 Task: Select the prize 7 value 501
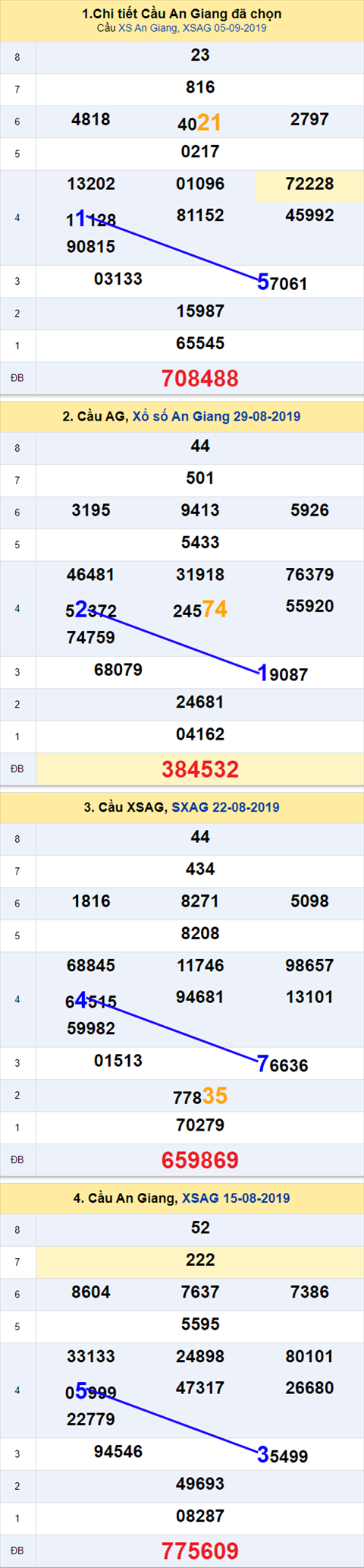click(200, 478)
